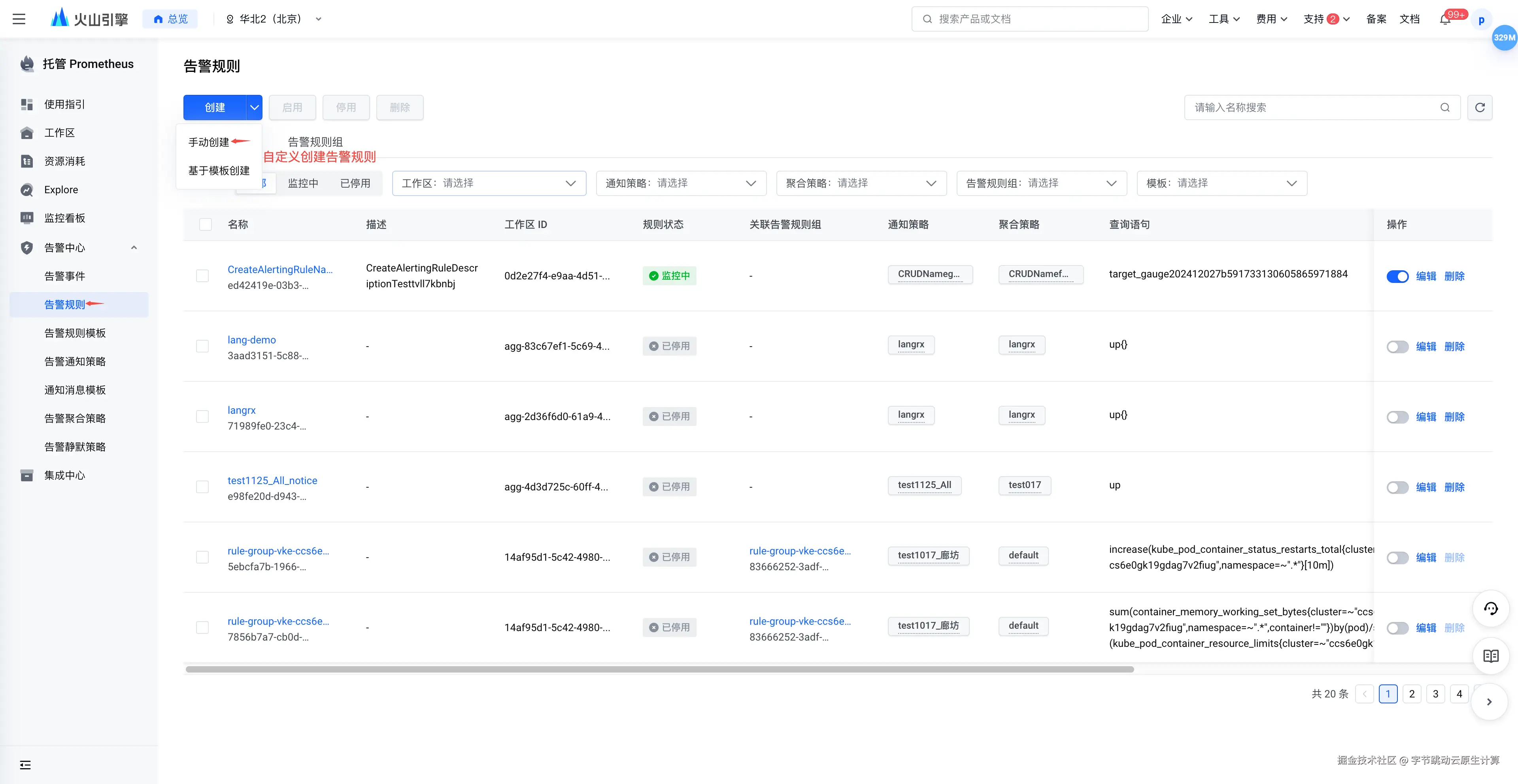Select 手动创建 from the create menu
This screenshot has height=784, width=1518.
click(209, 142)
